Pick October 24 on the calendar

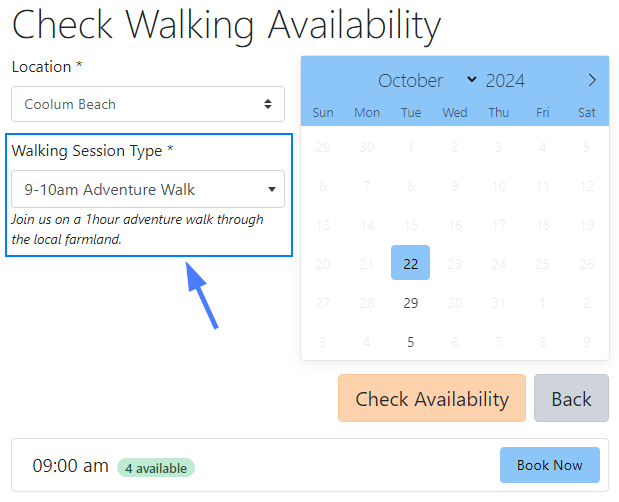coord(499,264)
